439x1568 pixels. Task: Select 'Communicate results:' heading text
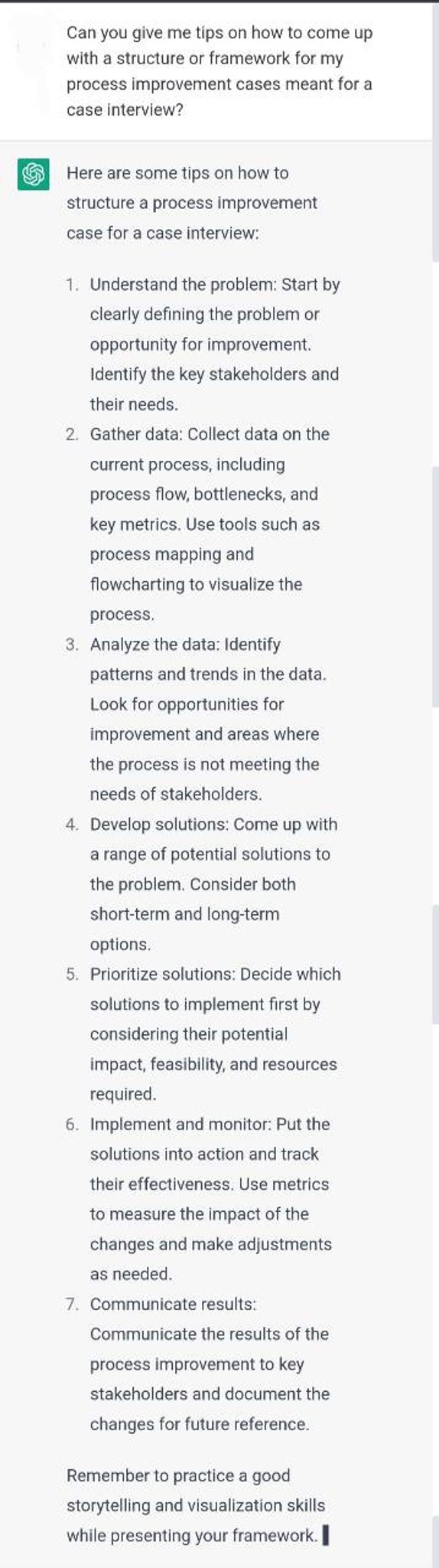click(173, 1304)
